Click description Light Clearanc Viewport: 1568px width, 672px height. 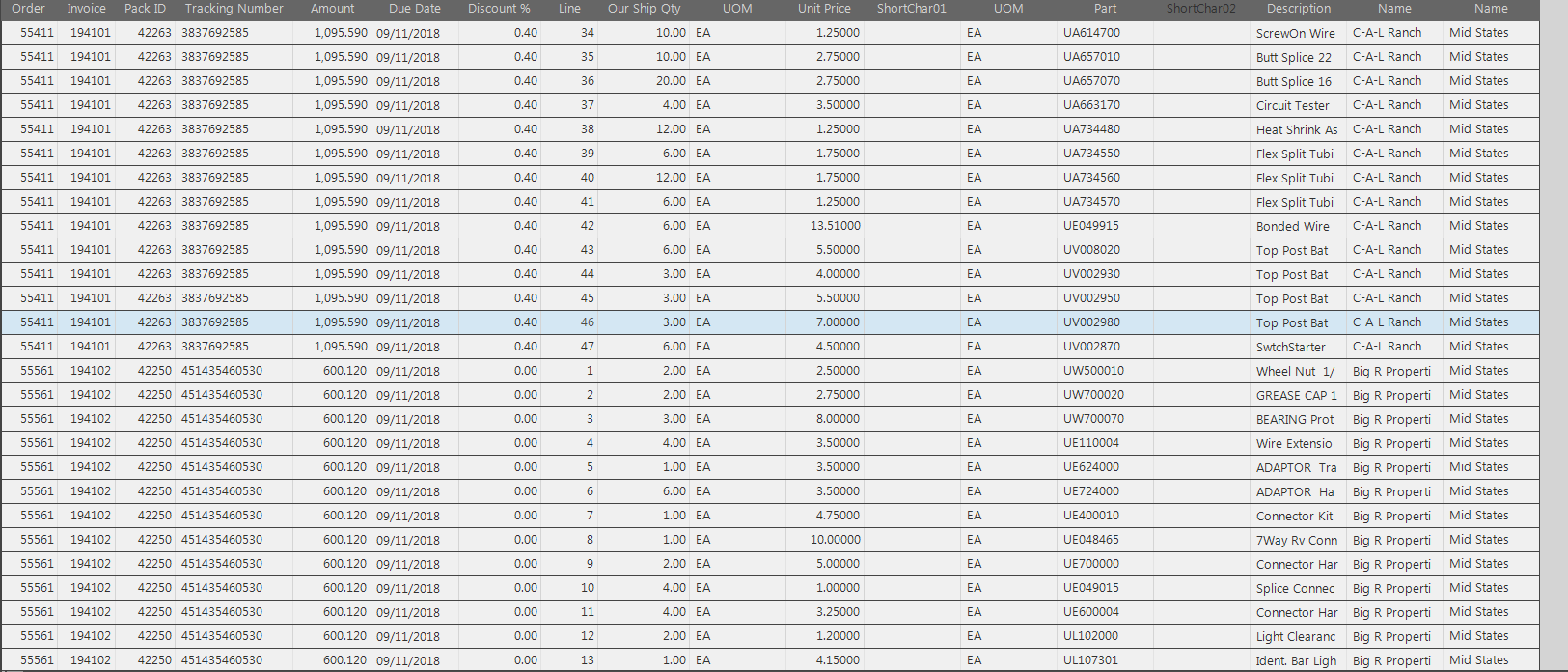(1296, 636)
